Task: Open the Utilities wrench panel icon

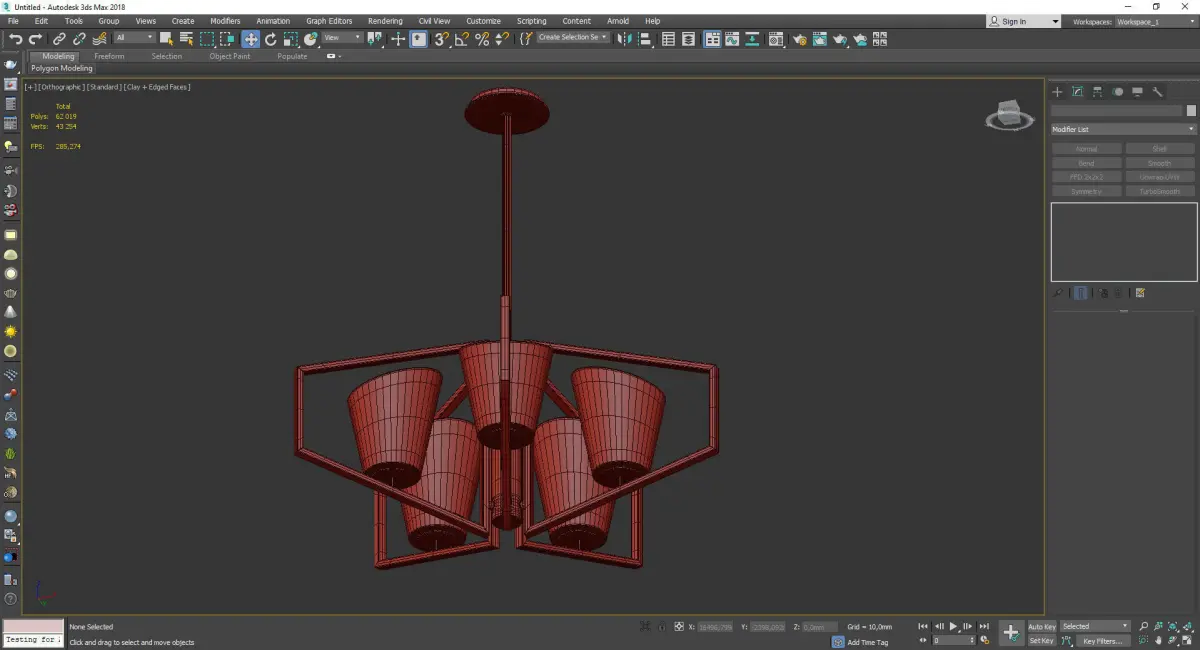Action: click(x=1158, y=91)
